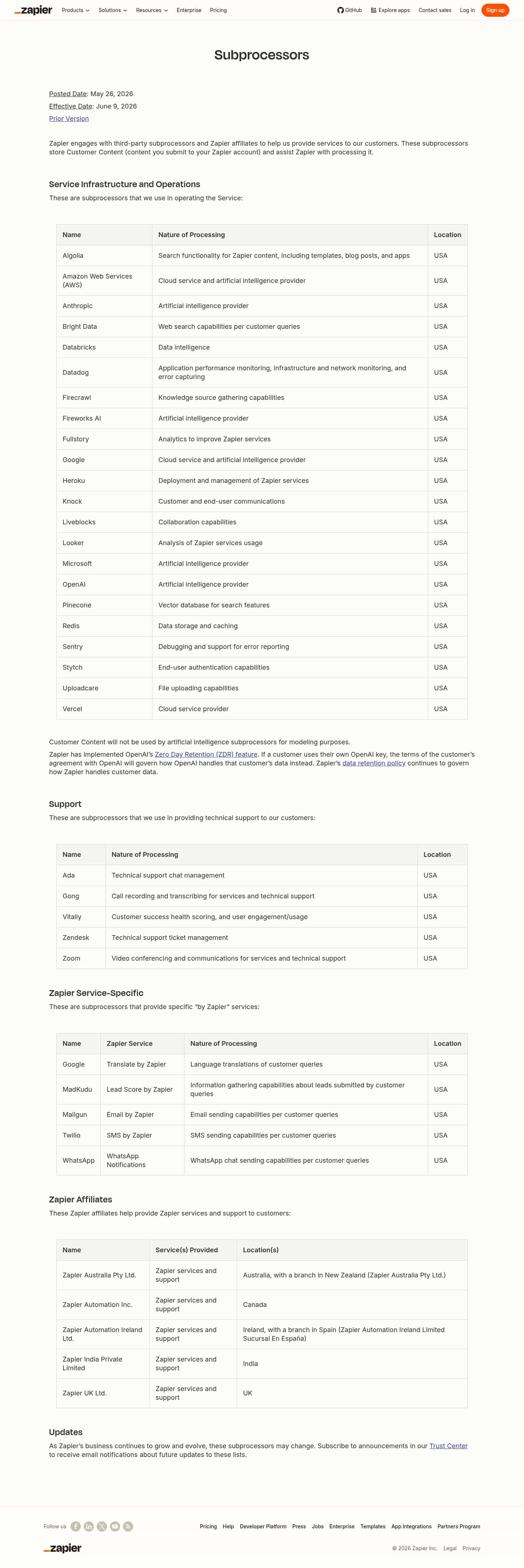Open the LinkedIn icon in footer
The image size is (524, 1568).
[89, 1526]
